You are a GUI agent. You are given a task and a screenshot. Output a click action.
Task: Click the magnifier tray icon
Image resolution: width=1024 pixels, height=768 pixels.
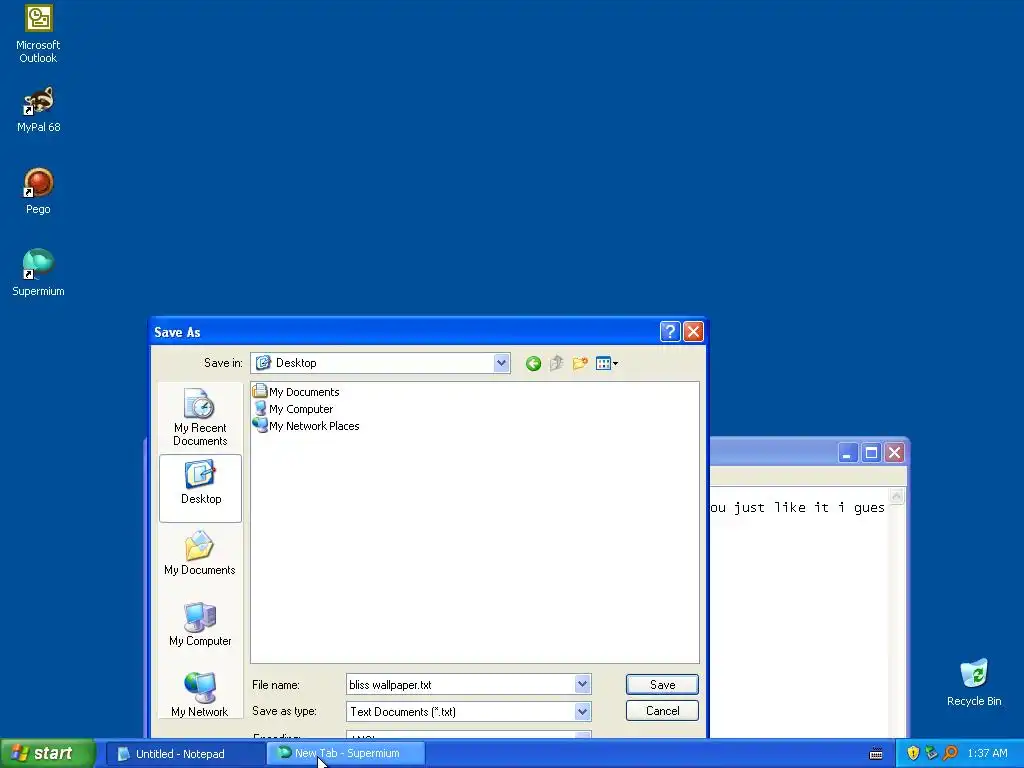tap(950, 754)
